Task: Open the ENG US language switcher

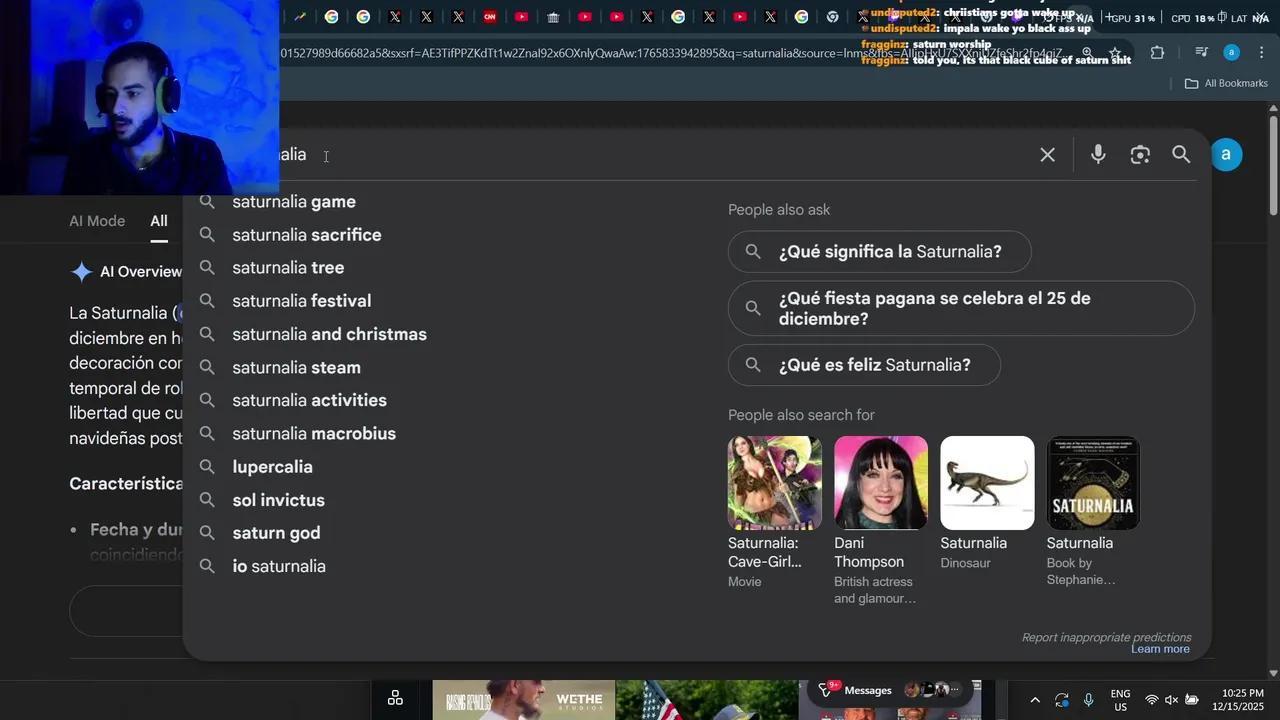Action: (1121, 700)
